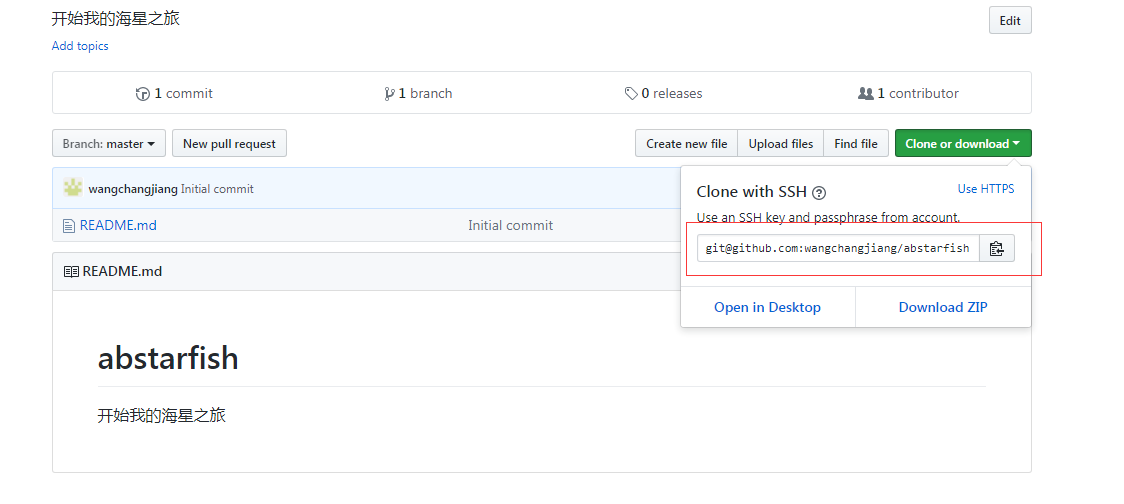Image resolution: width=1124 pixels, height=504 pixels.
Task: Click Download ZIP
Action: pyautogui.click(x=943, y=307)
